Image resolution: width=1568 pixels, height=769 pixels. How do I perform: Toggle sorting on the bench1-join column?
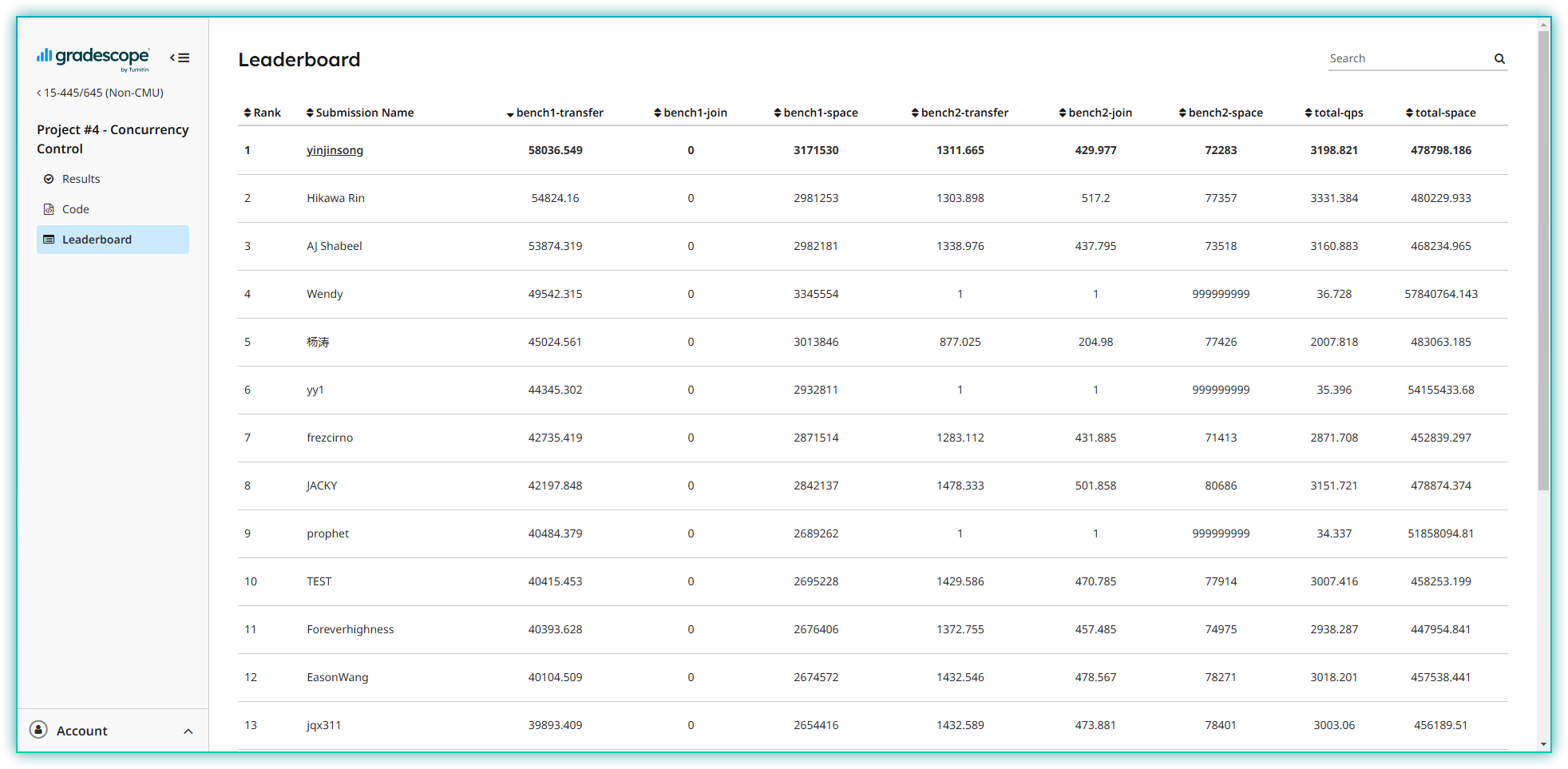point(657,113)
